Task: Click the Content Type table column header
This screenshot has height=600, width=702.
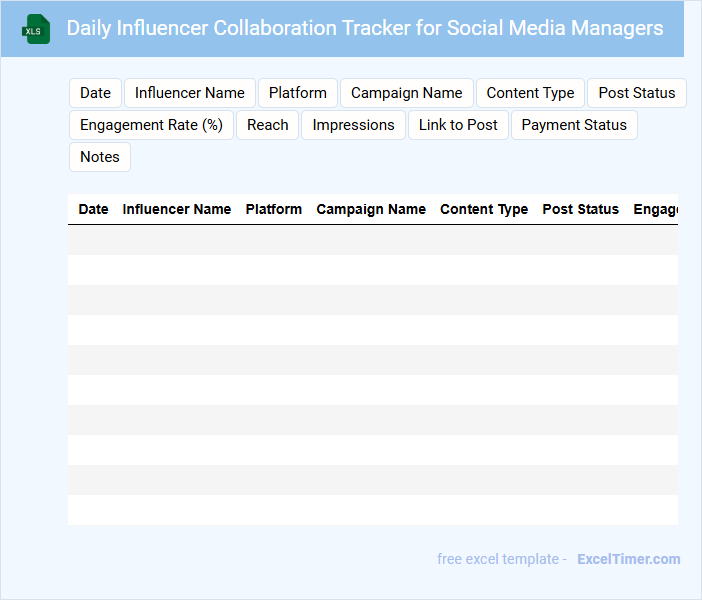Action: click(x=484, y=209)
